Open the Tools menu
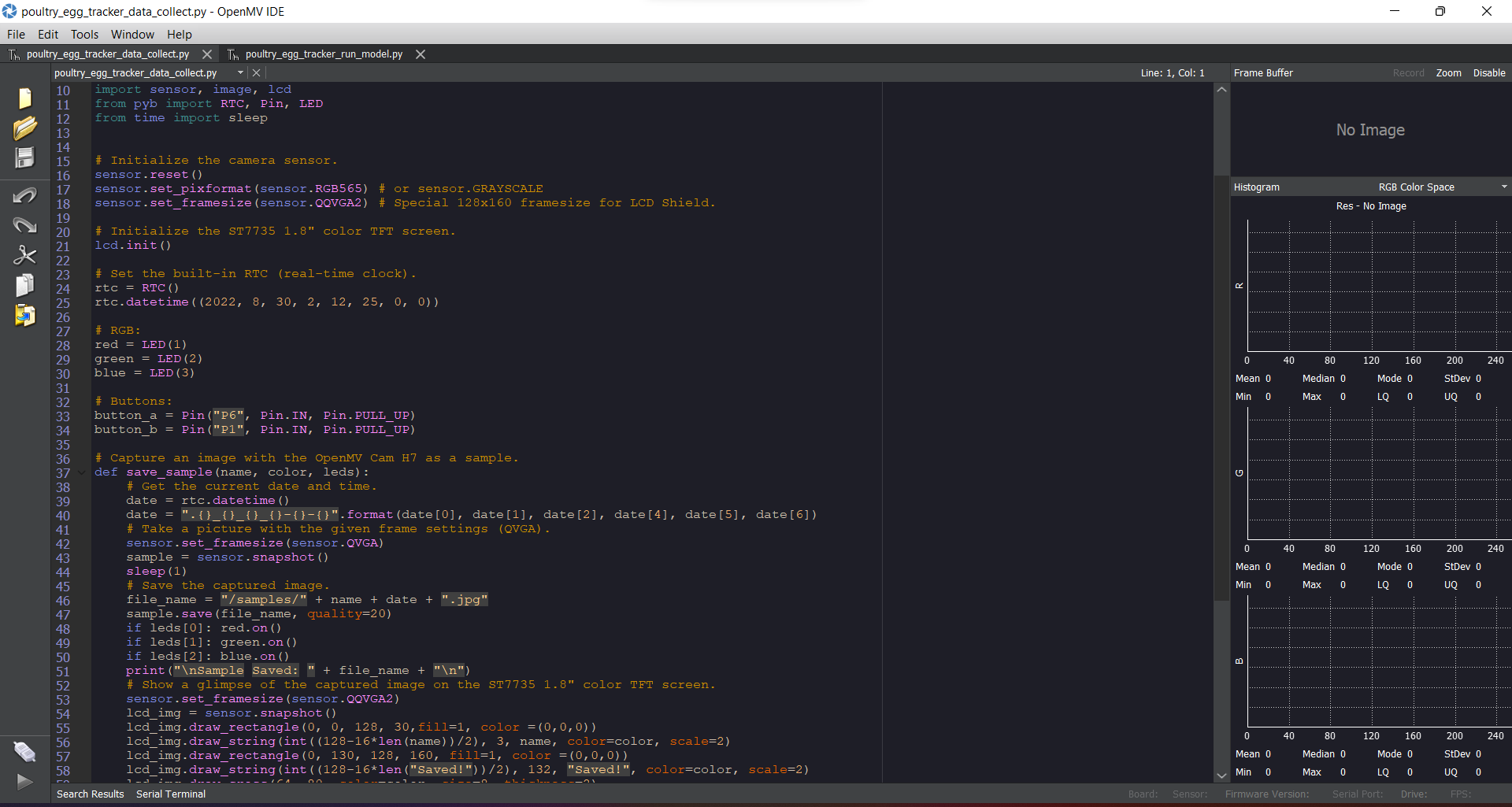 pos(84,34)
